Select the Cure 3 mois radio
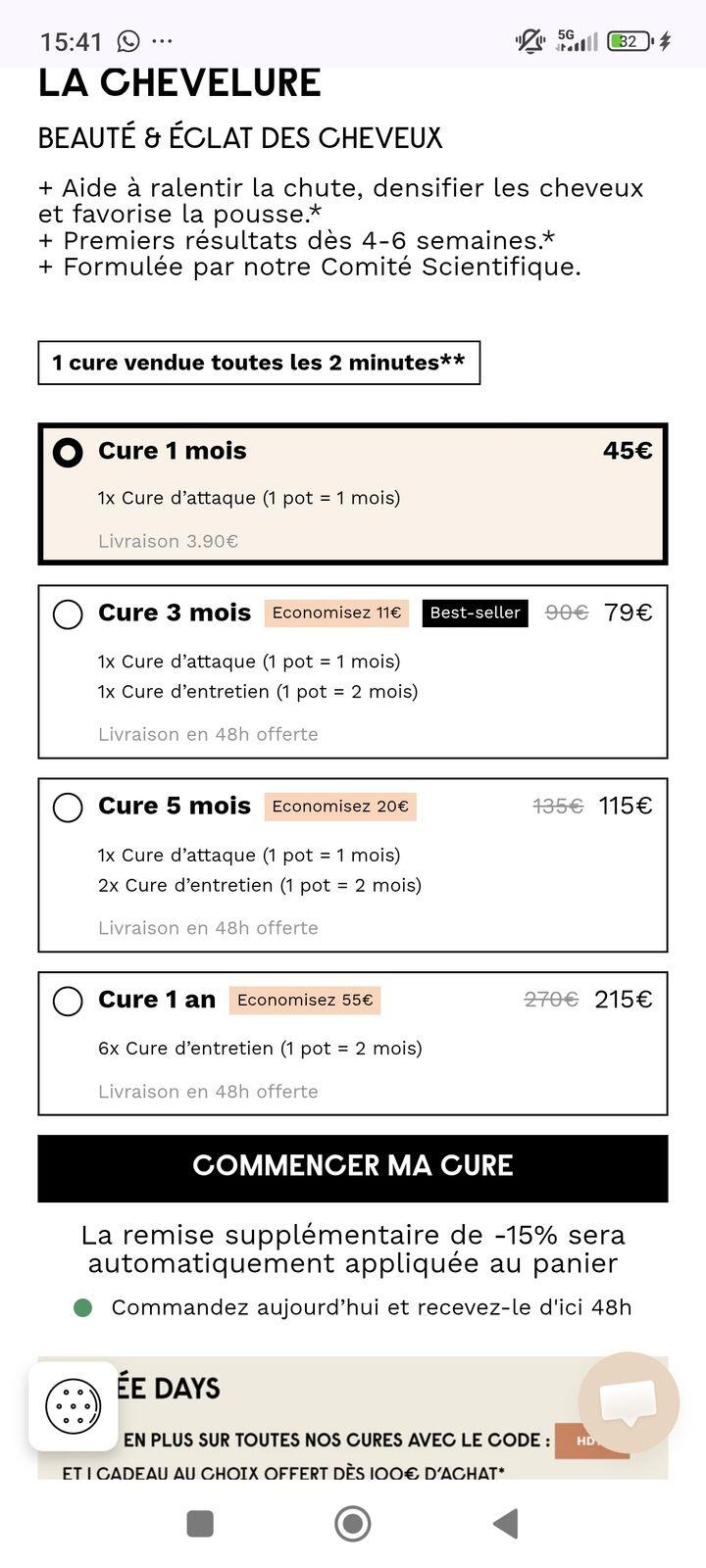The width and height of the screenshot is (706, 1568). click(x=68, y=614)
